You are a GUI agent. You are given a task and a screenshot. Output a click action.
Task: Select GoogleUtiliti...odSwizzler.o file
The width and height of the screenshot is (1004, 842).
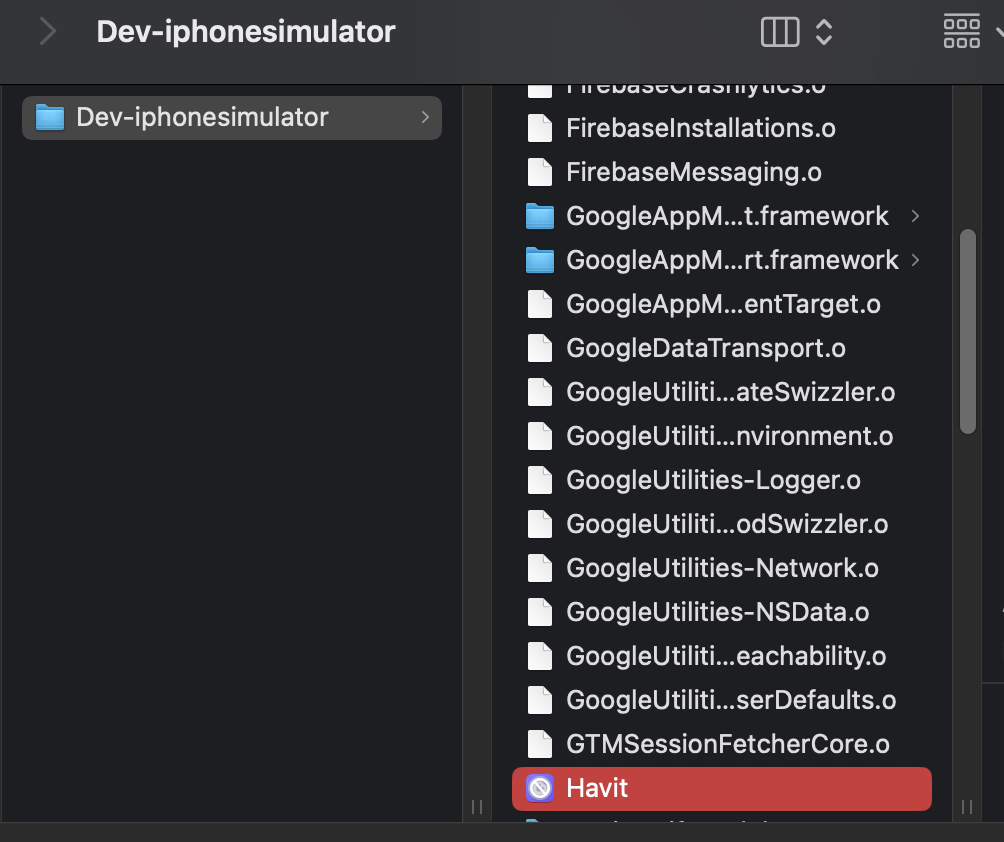pyautogui.click(x=722, y=524)
